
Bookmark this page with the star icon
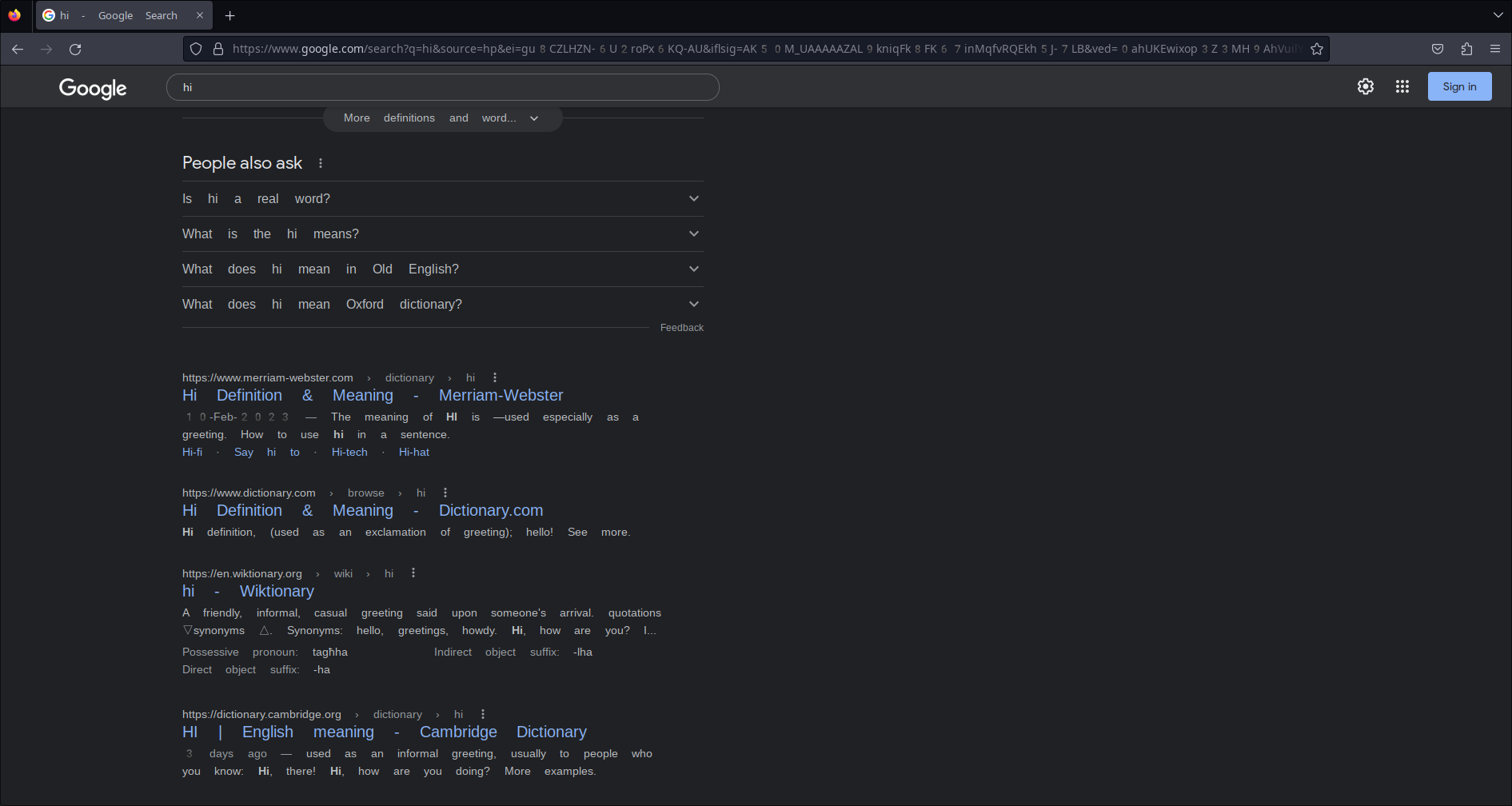1317,49
